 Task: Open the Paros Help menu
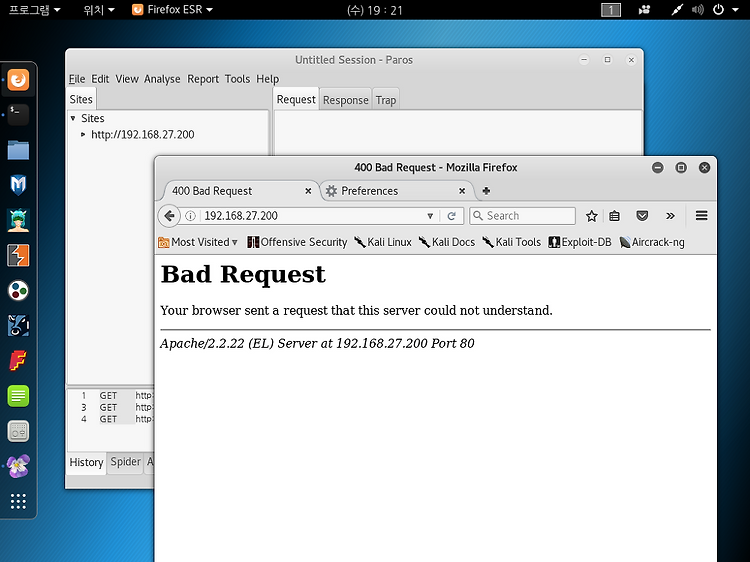pyautogui.click(x=267, y=79)
